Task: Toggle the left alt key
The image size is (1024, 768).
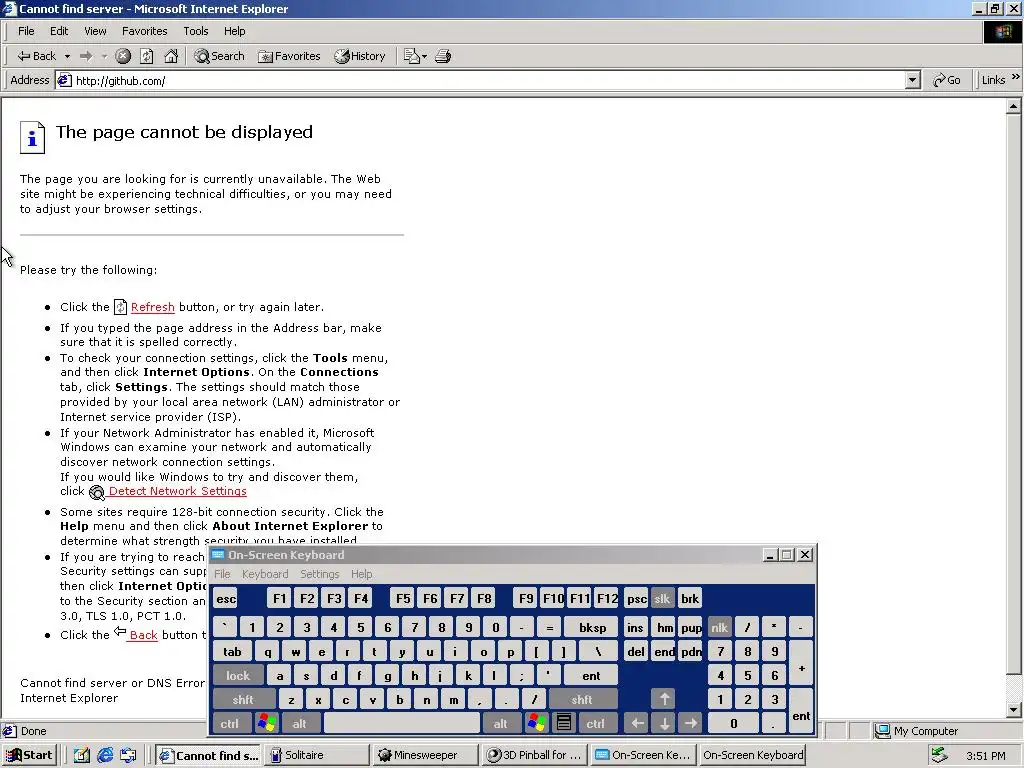Action: tap(300, 723)
